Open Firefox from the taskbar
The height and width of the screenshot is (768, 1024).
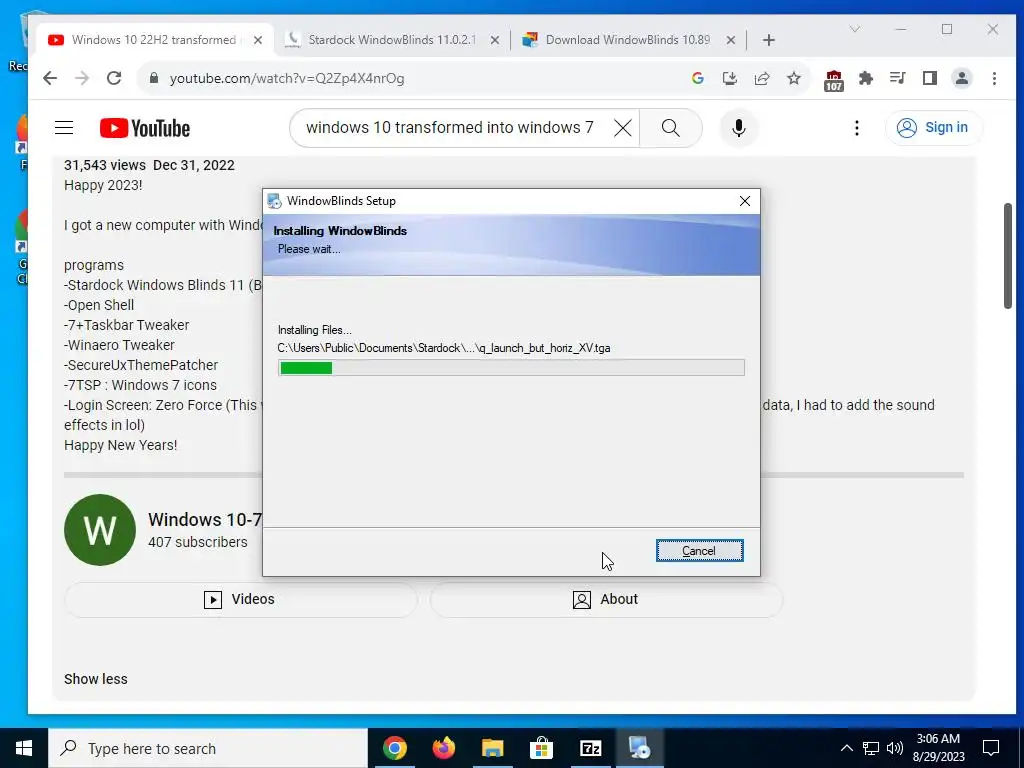(443, 748)
